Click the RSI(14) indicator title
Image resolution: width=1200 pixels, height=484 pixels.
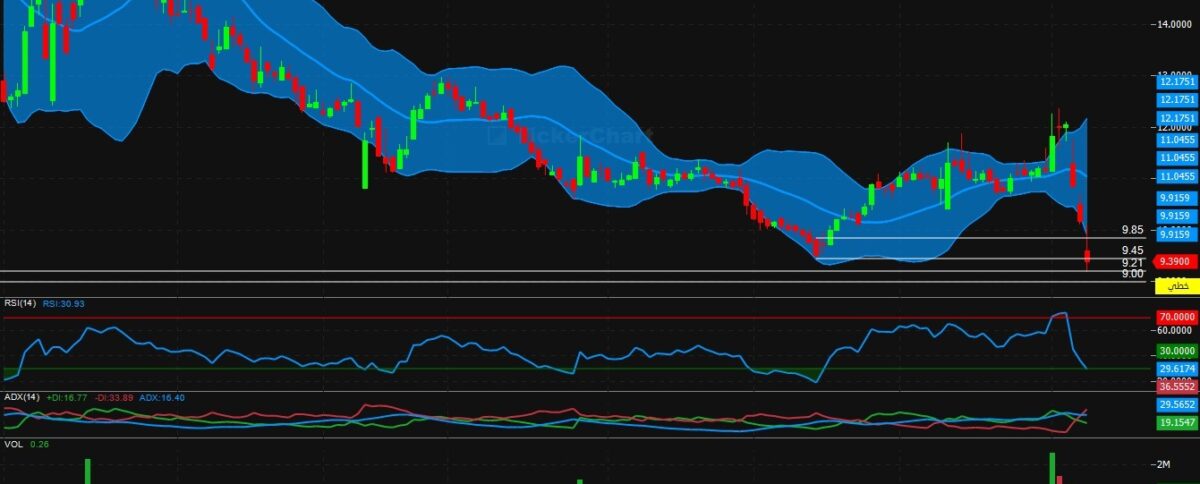pos(18,303)
